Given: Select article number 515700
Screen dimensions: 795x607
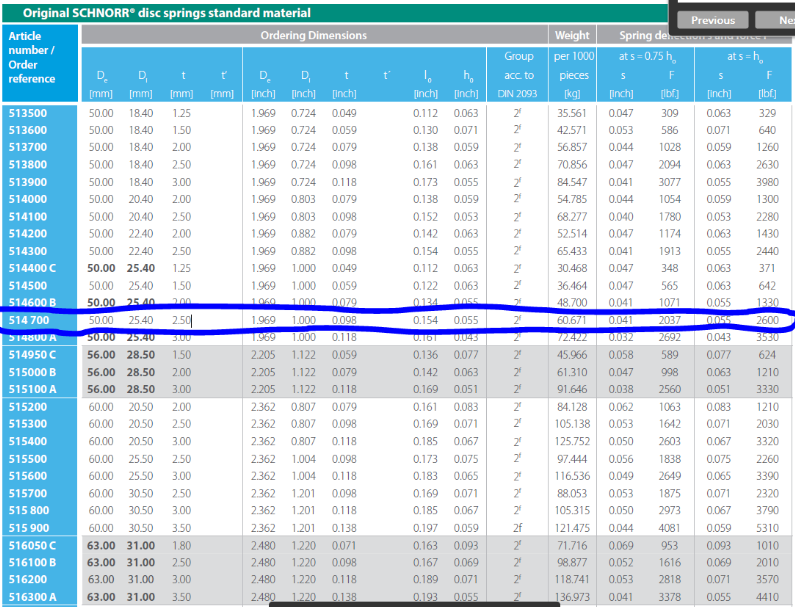Looking at the screenshot, I should click(28, 493).
